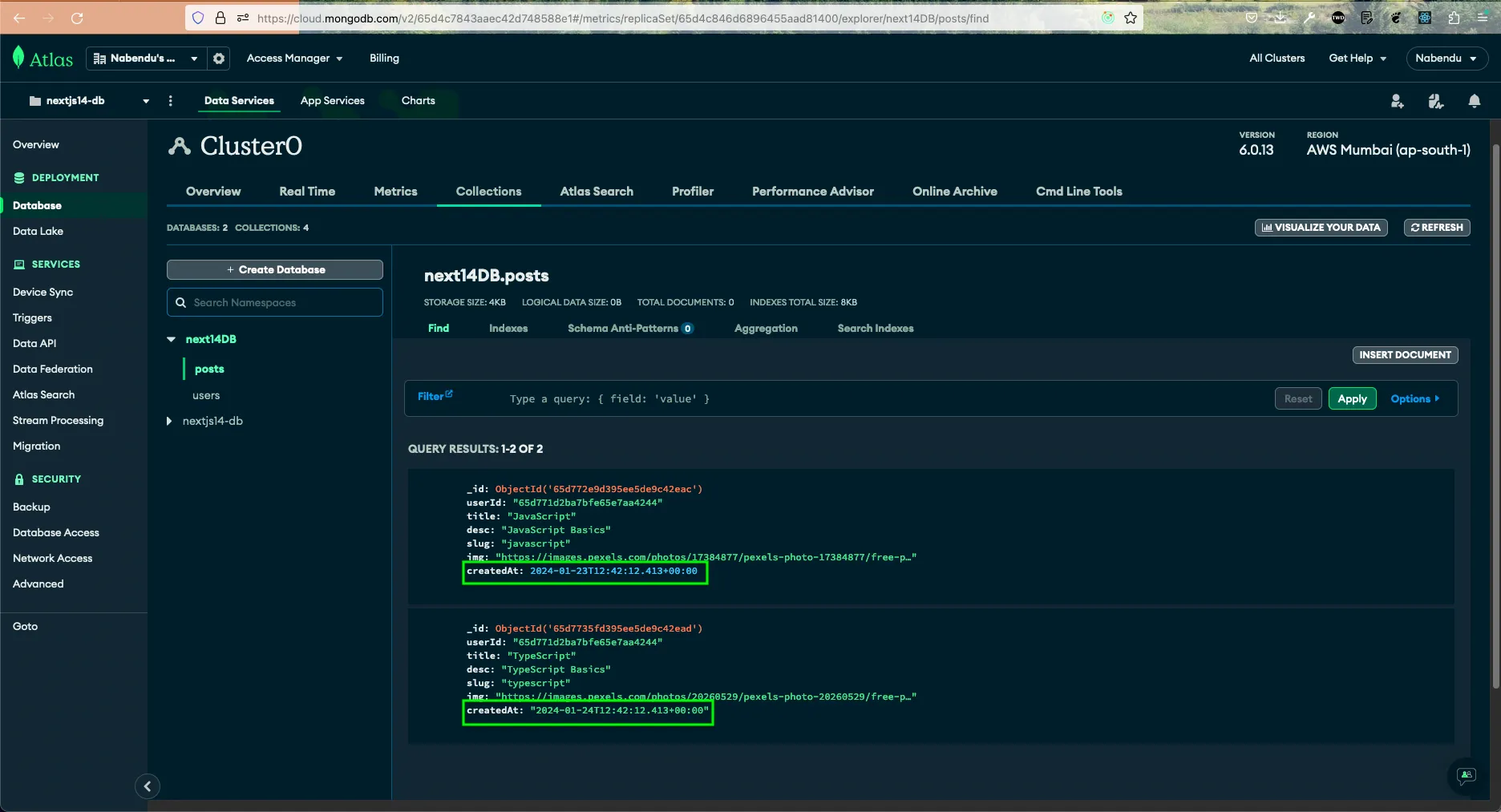
Task: Click the wrench tools icon in browser
Action: (x=1309, y=18)
